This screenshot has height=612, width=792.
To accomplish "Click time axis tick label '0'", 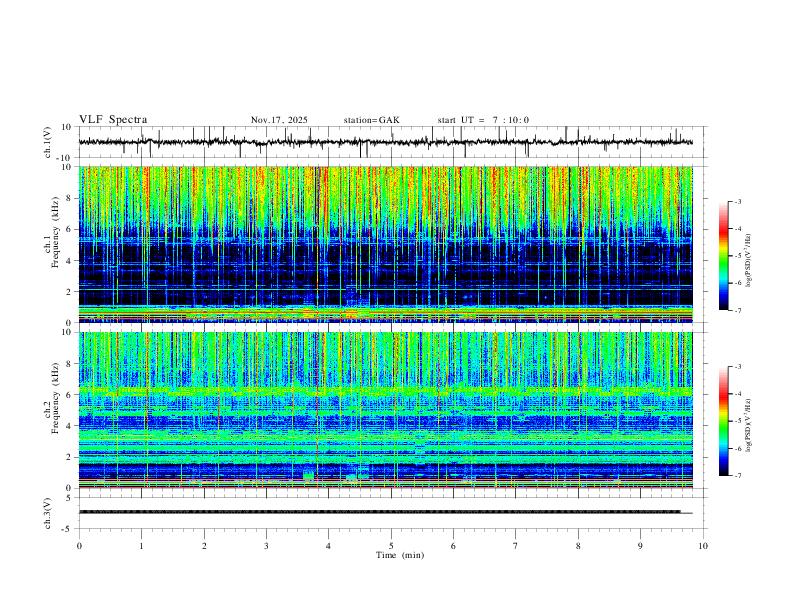I will pyautogui.click(x=79, y=546).
